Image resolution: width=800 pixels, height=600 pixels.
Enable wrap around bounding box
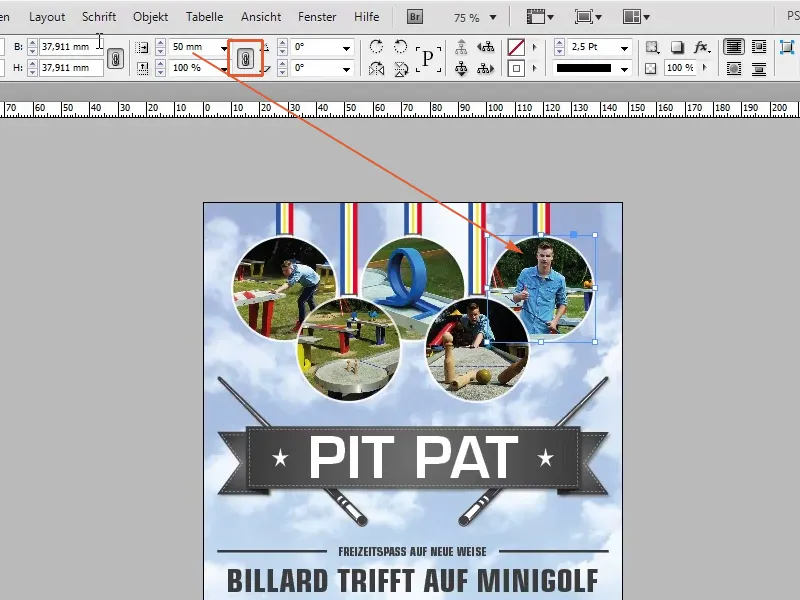tap(759, 47)
